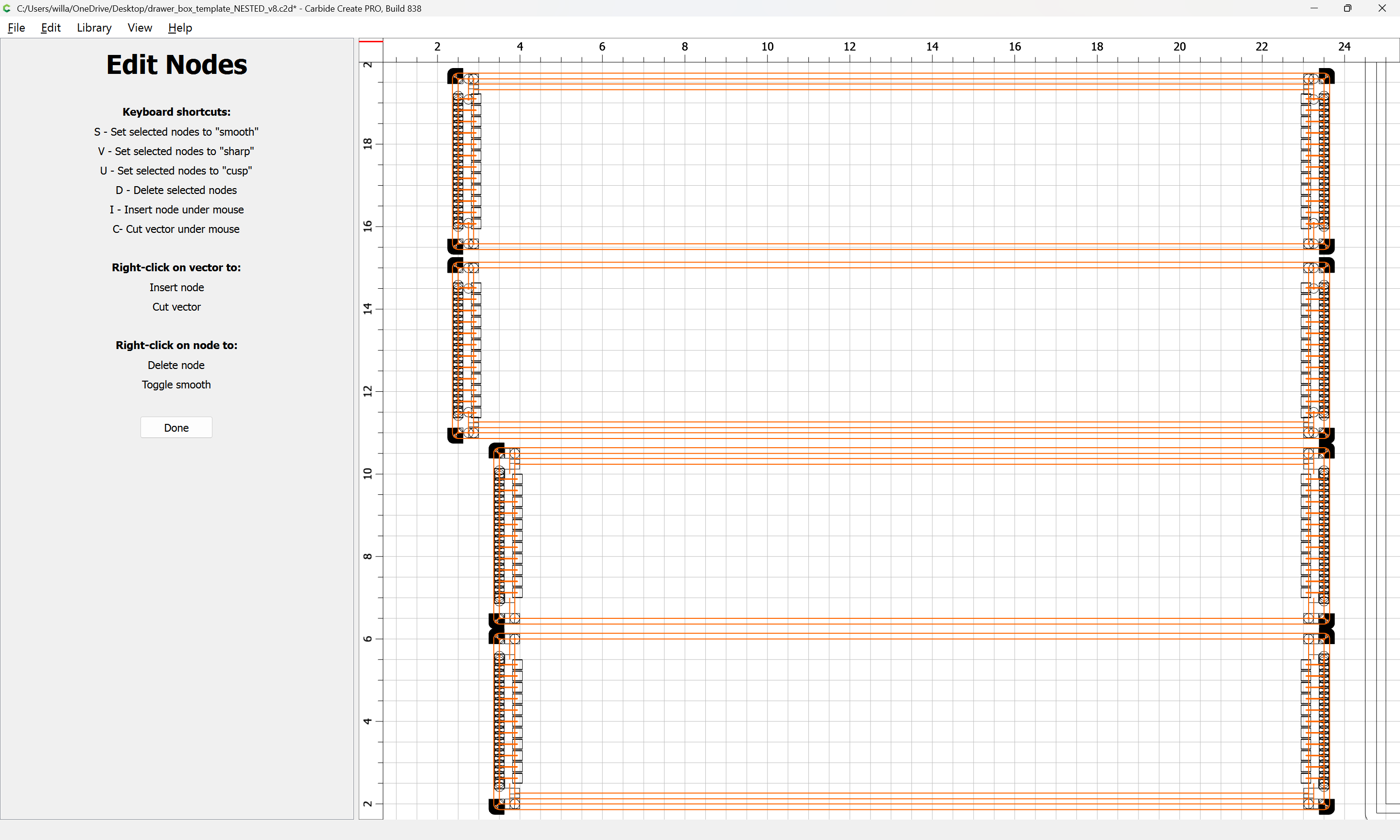
Task: Open the Library menu
Action: [x=94, y=28]
